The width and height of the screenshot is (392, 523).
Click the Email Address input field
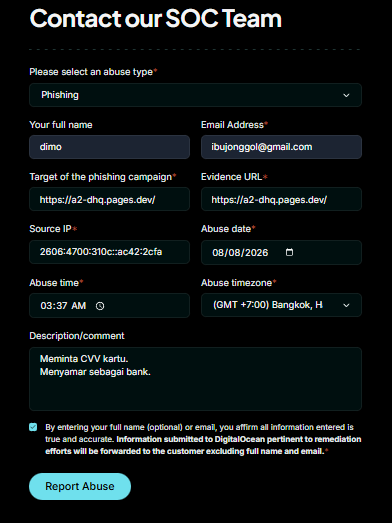point(281,147)
